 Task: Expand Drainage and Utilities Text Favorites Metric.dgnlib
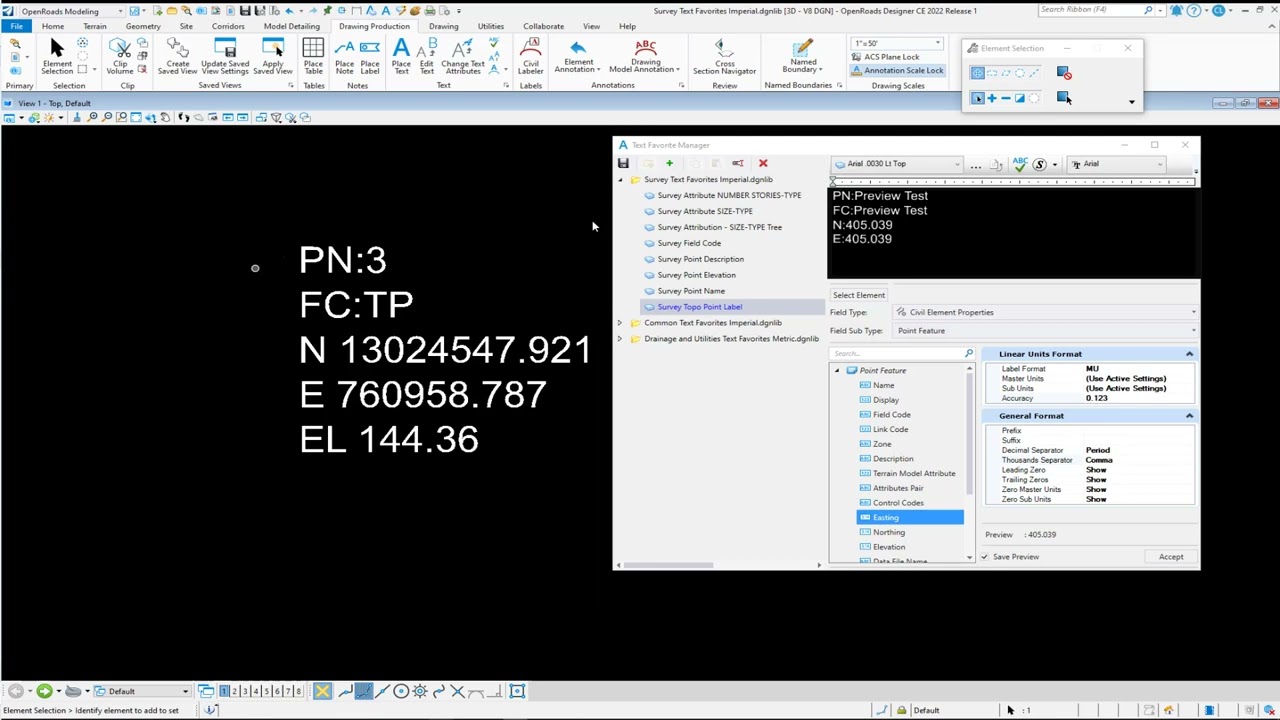pyautogui.click(x=620, y=339)
